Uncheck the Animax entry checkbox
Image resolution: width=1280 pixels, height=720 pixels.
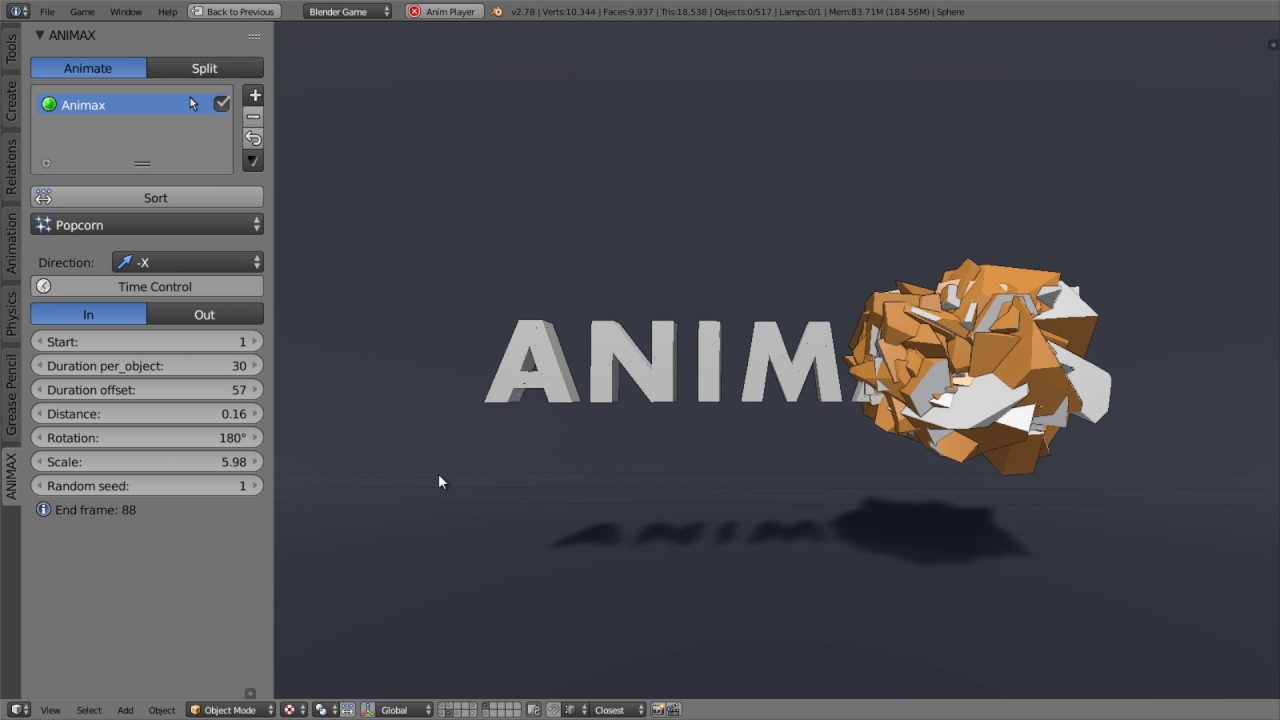(222, 103)
